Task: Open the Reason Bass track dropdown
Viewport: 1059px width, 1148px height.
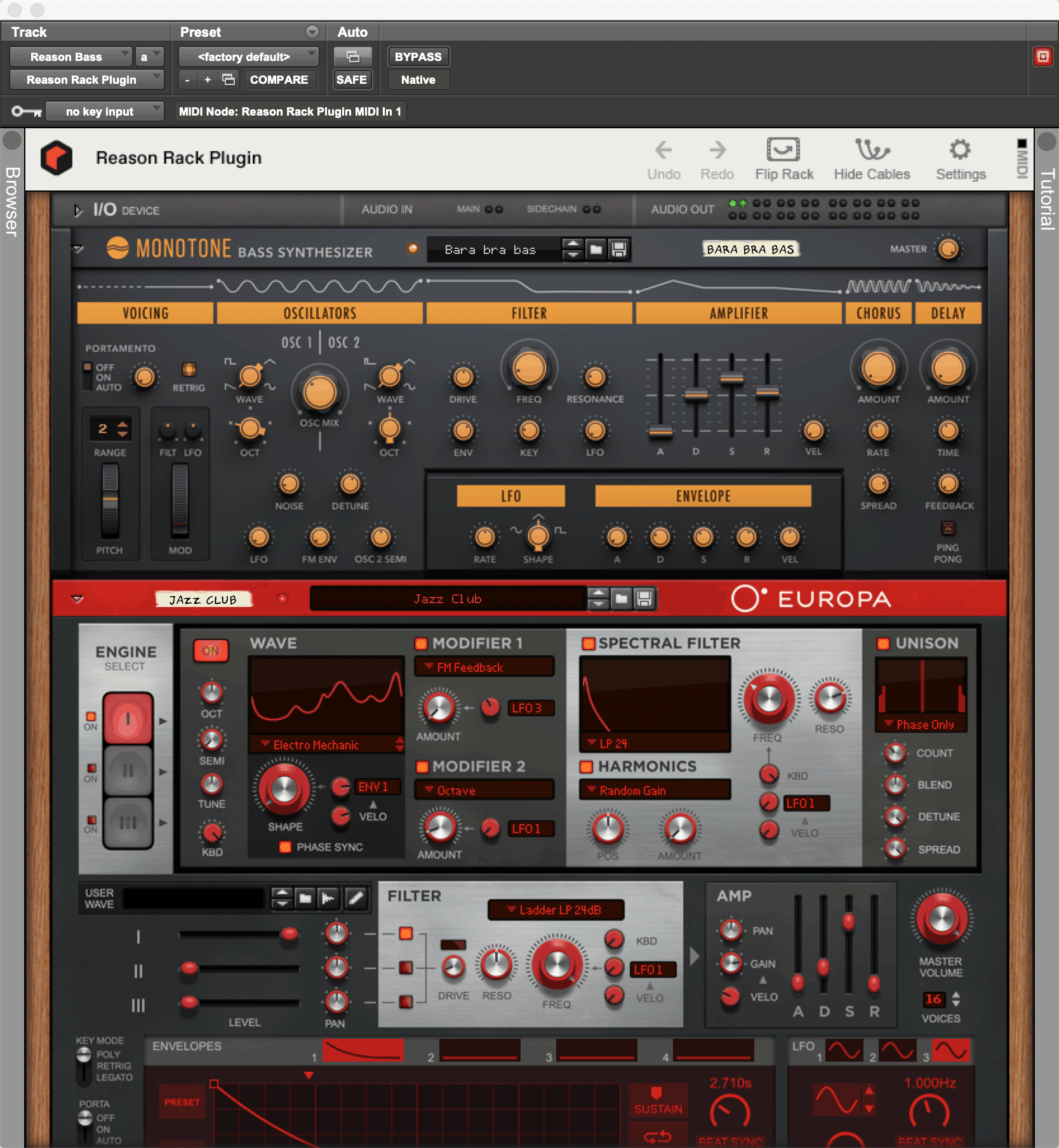Action: tap(71, 57)
